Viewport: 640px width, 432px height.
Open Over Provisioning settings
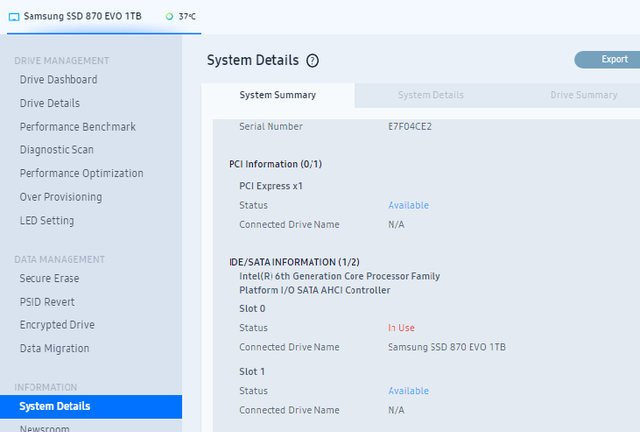pos(61,197)
